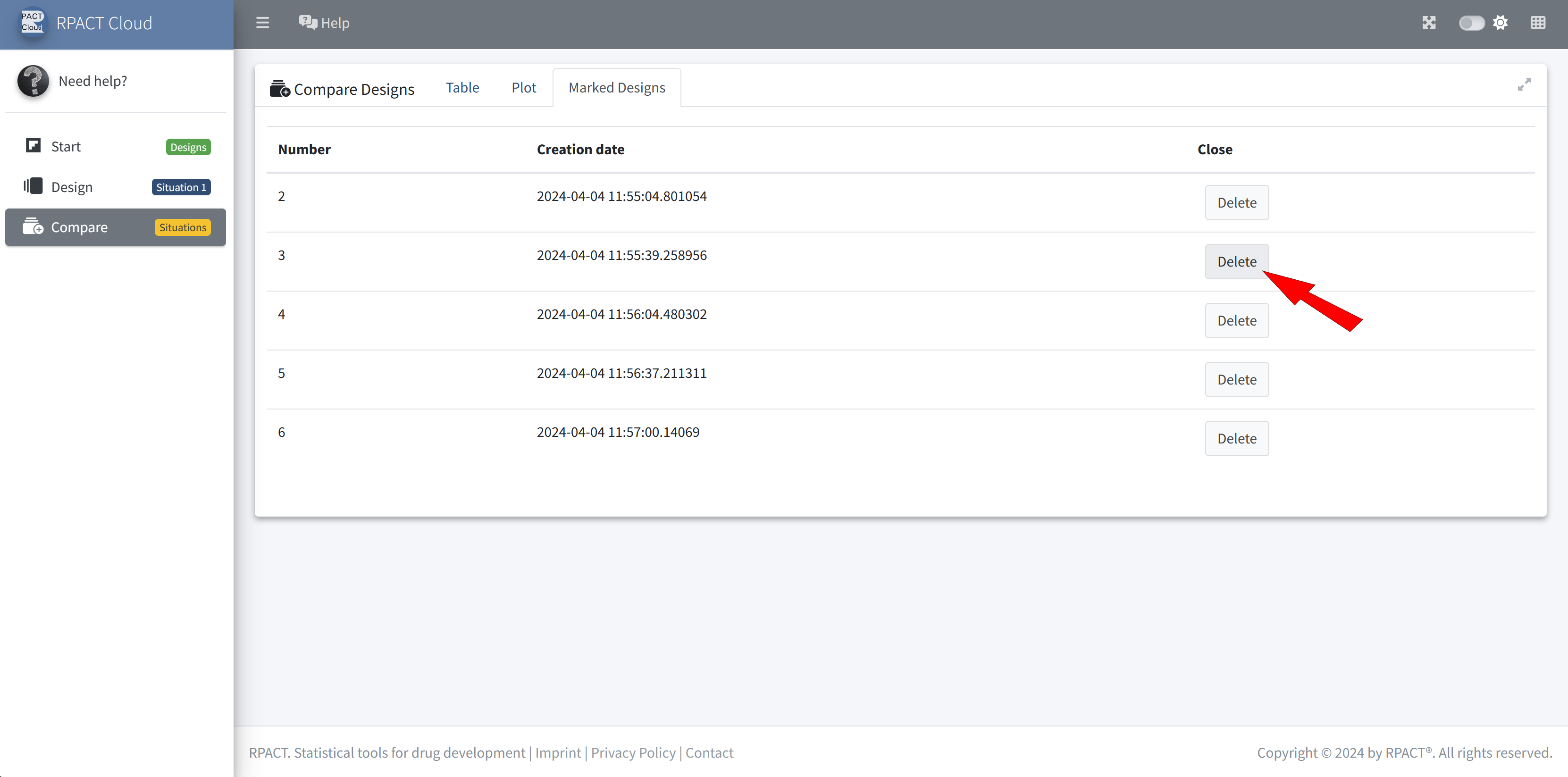Click the gear settings icon
The image size is (1568, 777).
coord(1501,23)
